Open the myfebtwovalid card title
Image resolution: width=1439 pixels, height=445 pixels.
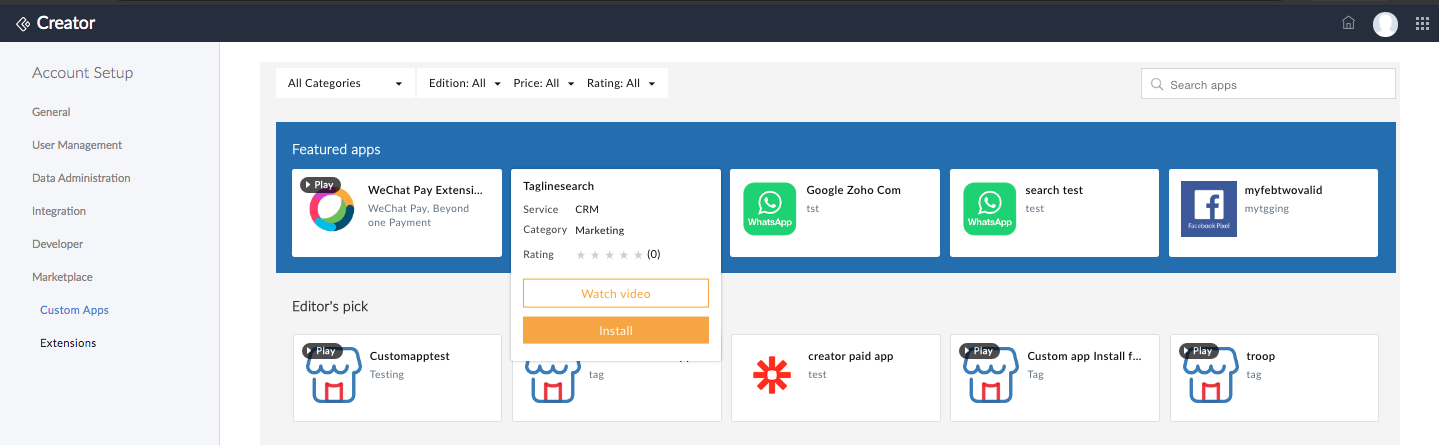tap(1284, 190)
